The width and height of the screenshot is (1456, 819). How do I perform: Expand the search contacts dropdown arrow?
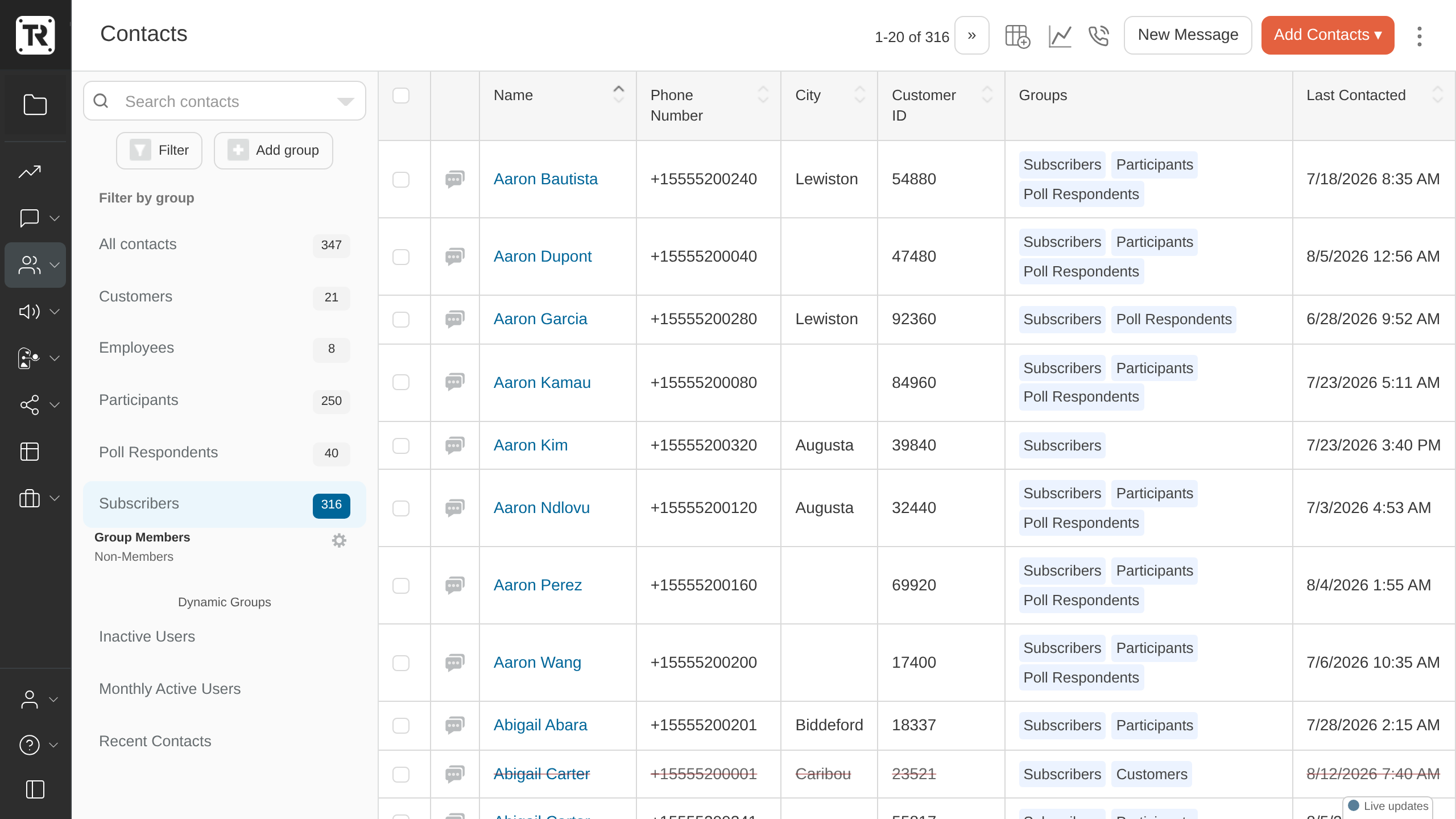(345, 102)
